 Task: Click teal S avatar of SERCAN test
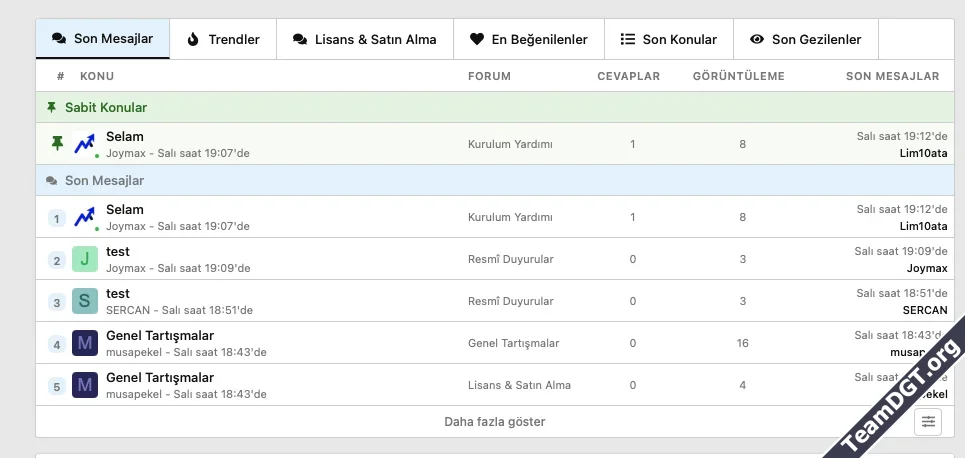coord(85,302)
